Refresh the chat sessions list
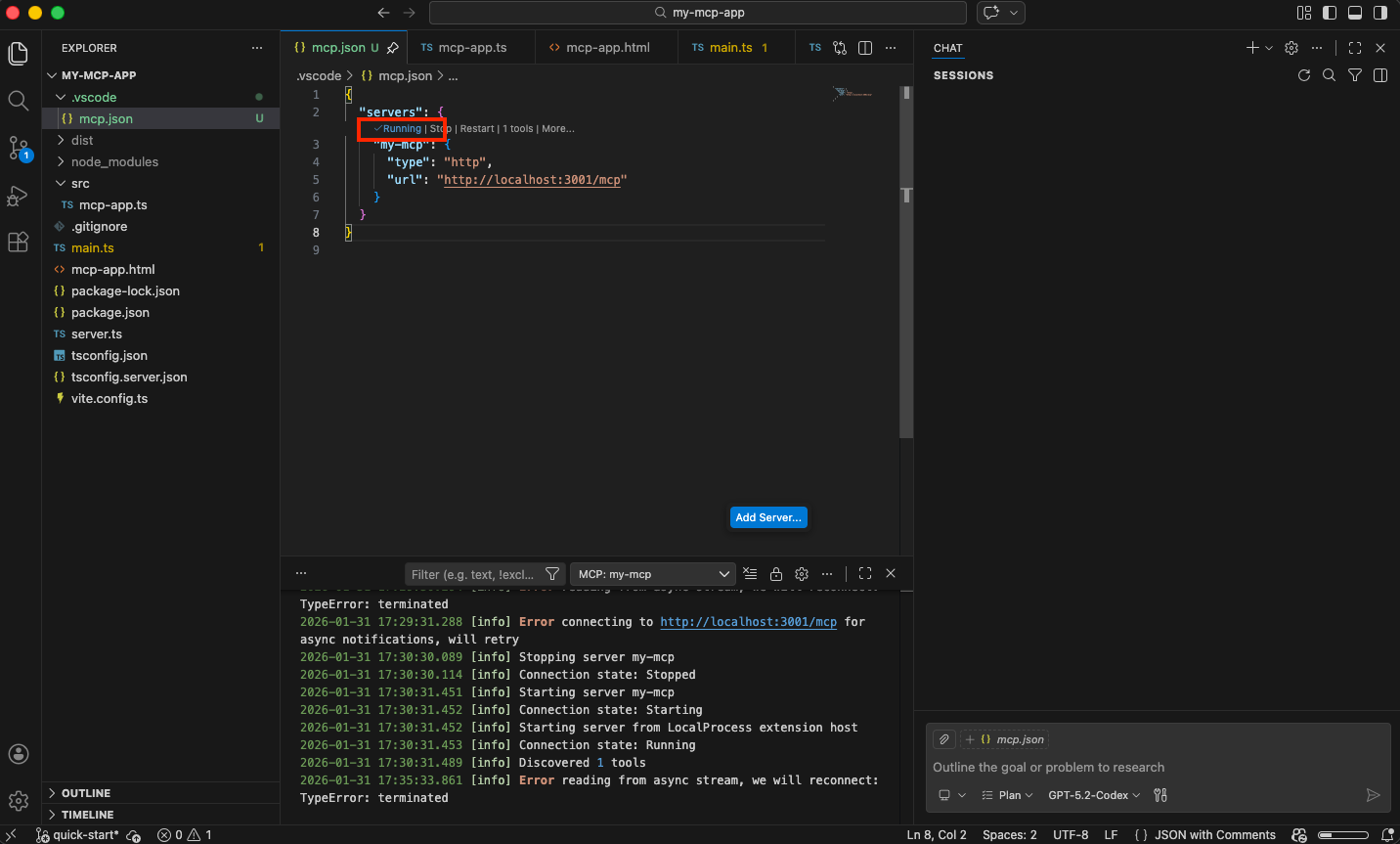The height and width of the screenshot is (844, 1400). click(x=1304, y=75)
